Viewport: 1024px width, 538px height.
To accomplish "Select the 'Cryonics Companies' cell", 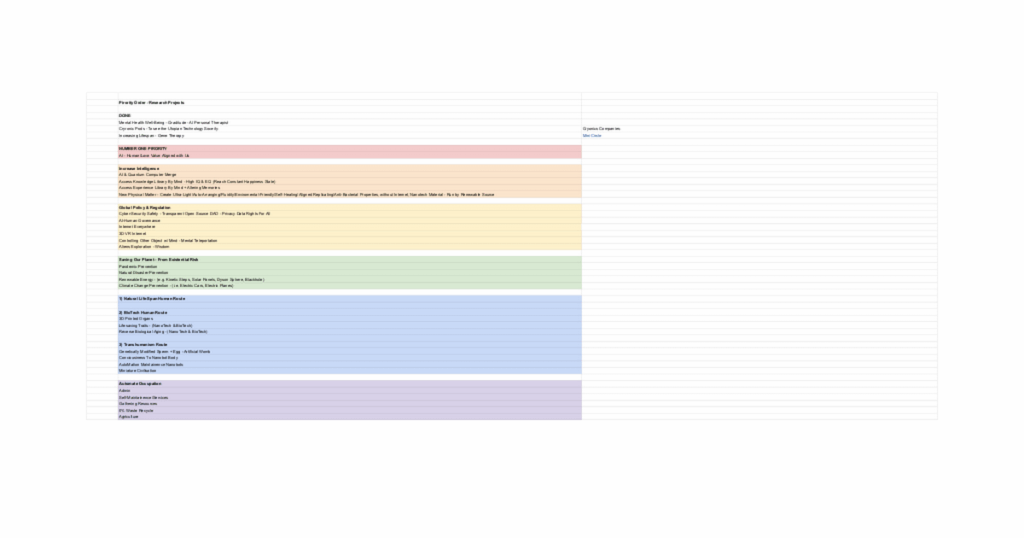I will 759,129.
